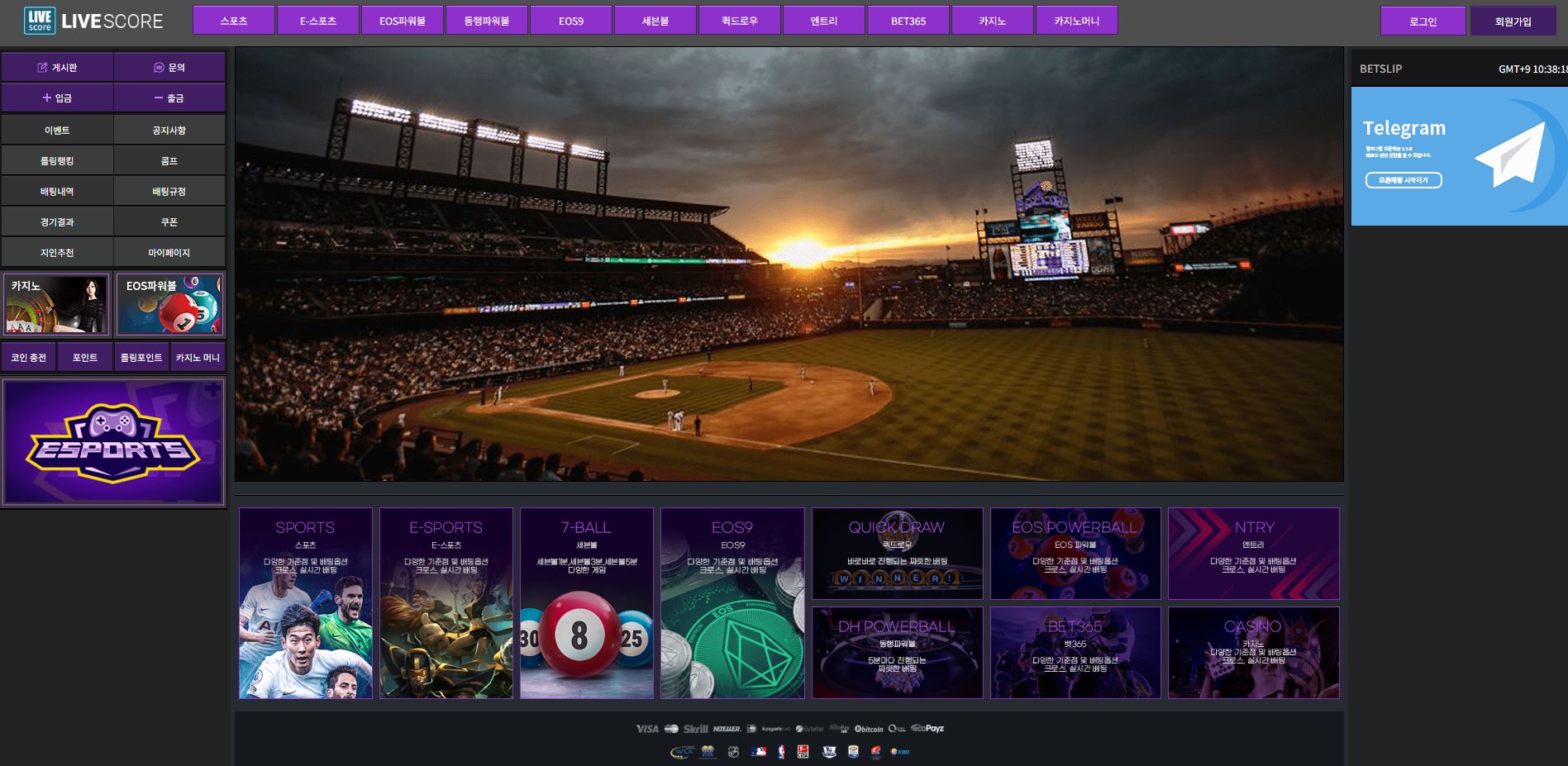Open the E-SPORTS game card
The image size is (1568, 766).
click(x=446, y=603)
